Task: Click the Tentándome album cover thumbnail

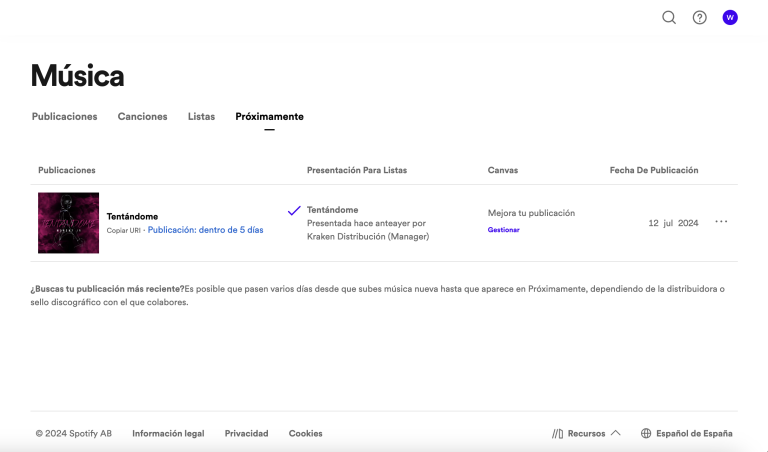Action: (x=68, y=222)
